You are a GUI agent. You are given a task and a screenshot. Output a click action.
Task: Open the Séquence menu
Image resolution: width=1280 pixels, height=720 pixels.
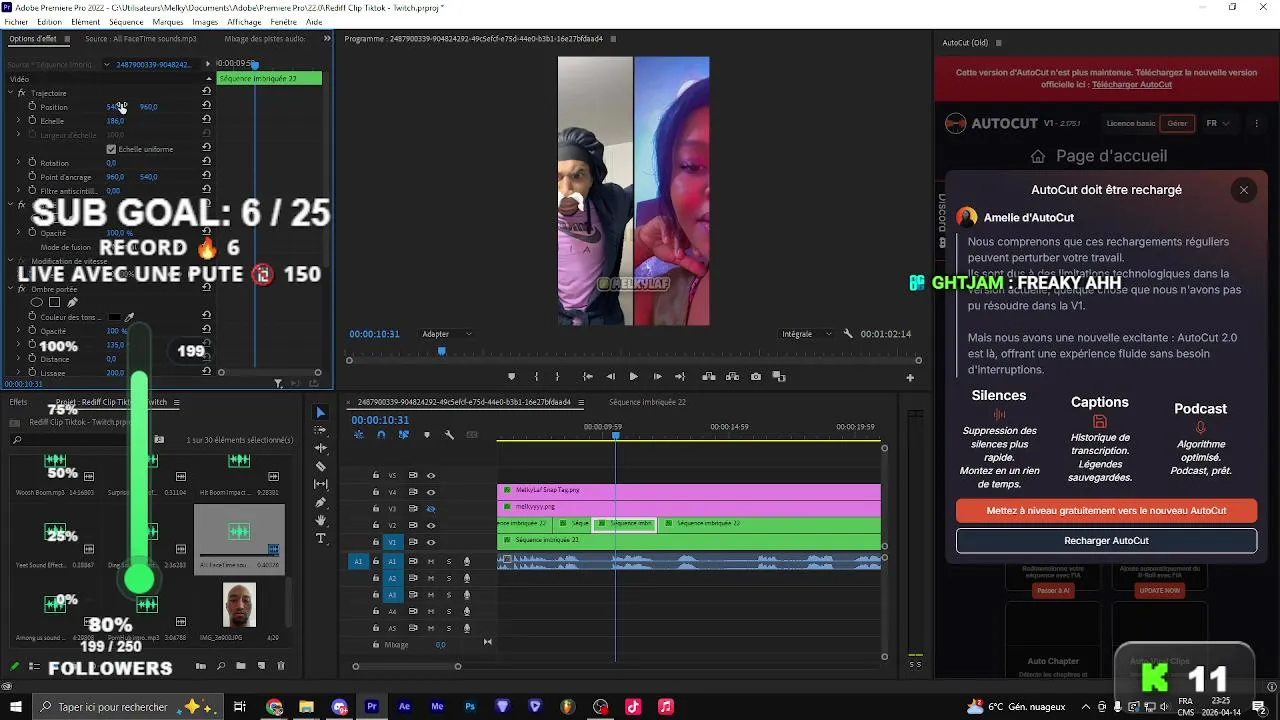pos(126,22)
